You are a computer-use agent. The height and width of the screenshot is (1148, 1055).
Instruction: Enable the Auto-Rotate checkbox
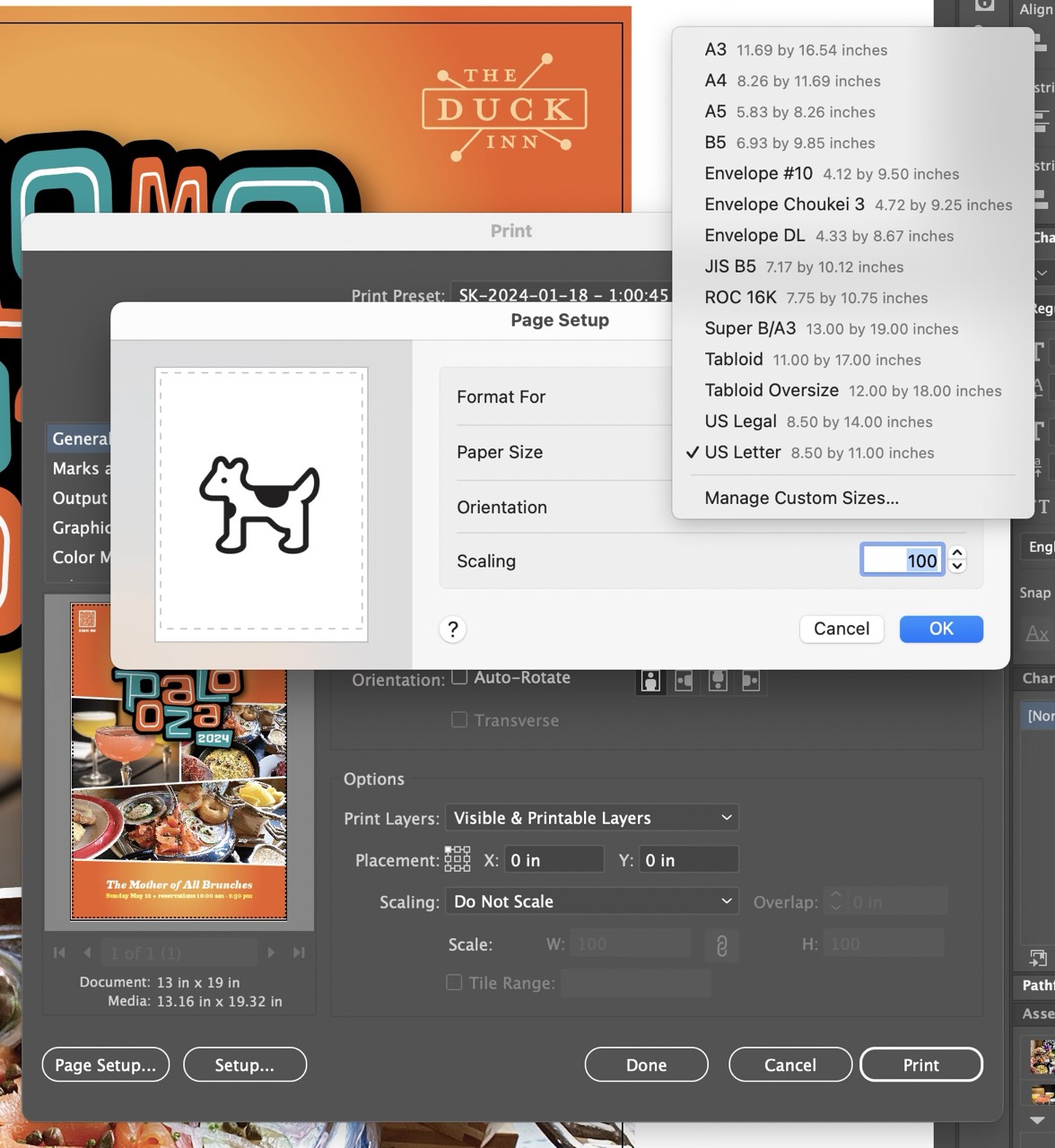click(459, 677)
